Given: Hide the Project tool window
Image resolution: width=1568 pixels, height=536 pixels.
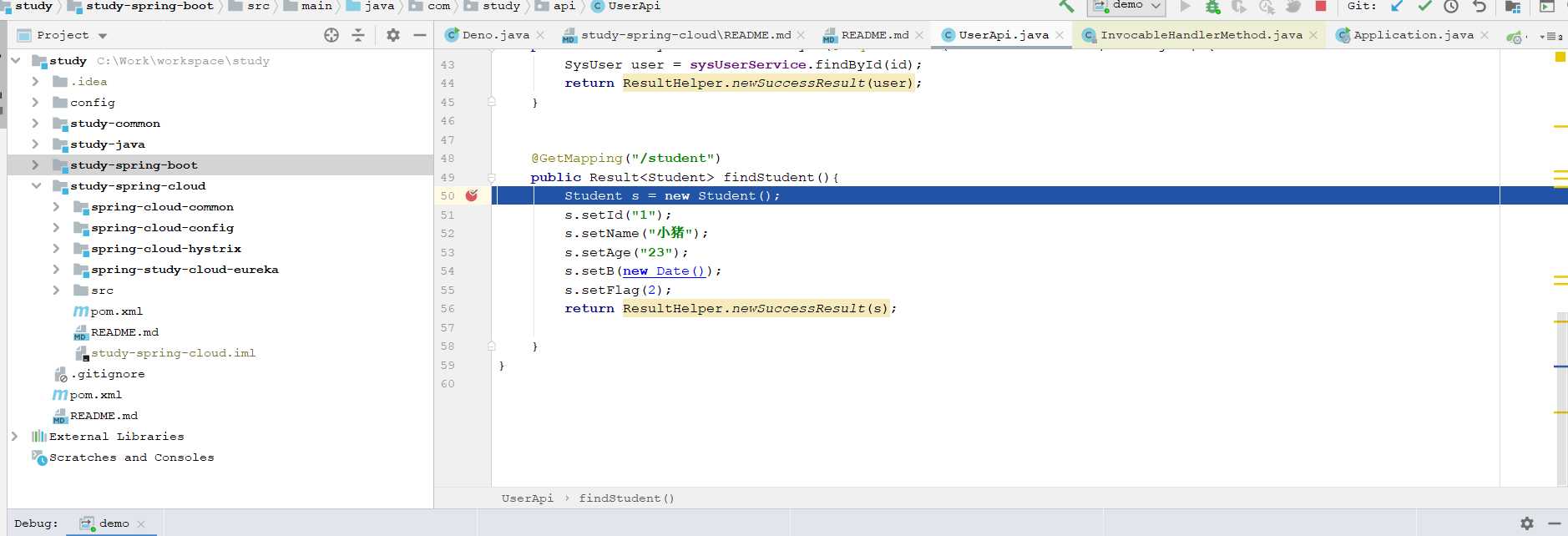Looking at the screenshot, I should pos(420,35).
